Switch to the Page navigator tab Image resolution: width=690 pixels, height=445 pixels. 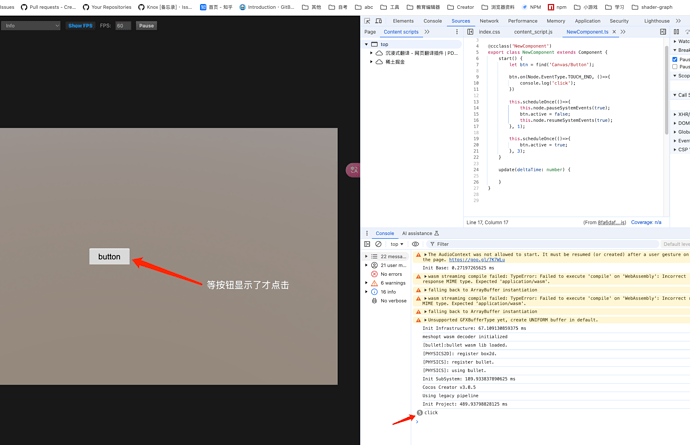370,32
